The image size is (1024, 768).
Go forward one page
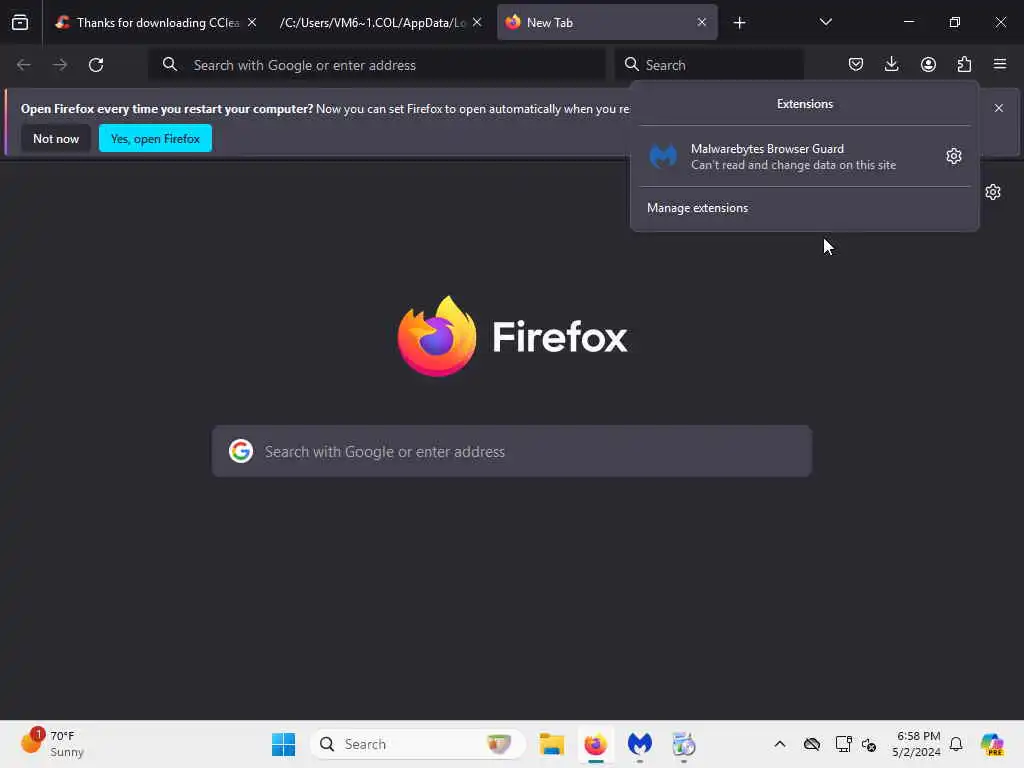60,65
